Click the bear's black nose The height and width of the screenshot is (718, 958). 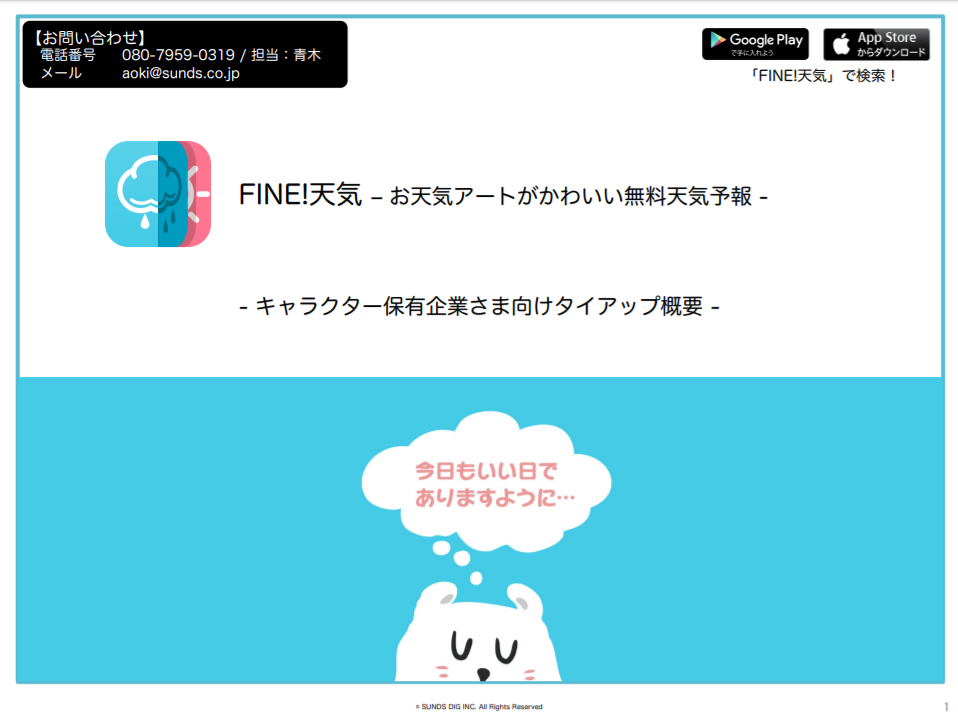pyautogui.click(x=483, y=675)
